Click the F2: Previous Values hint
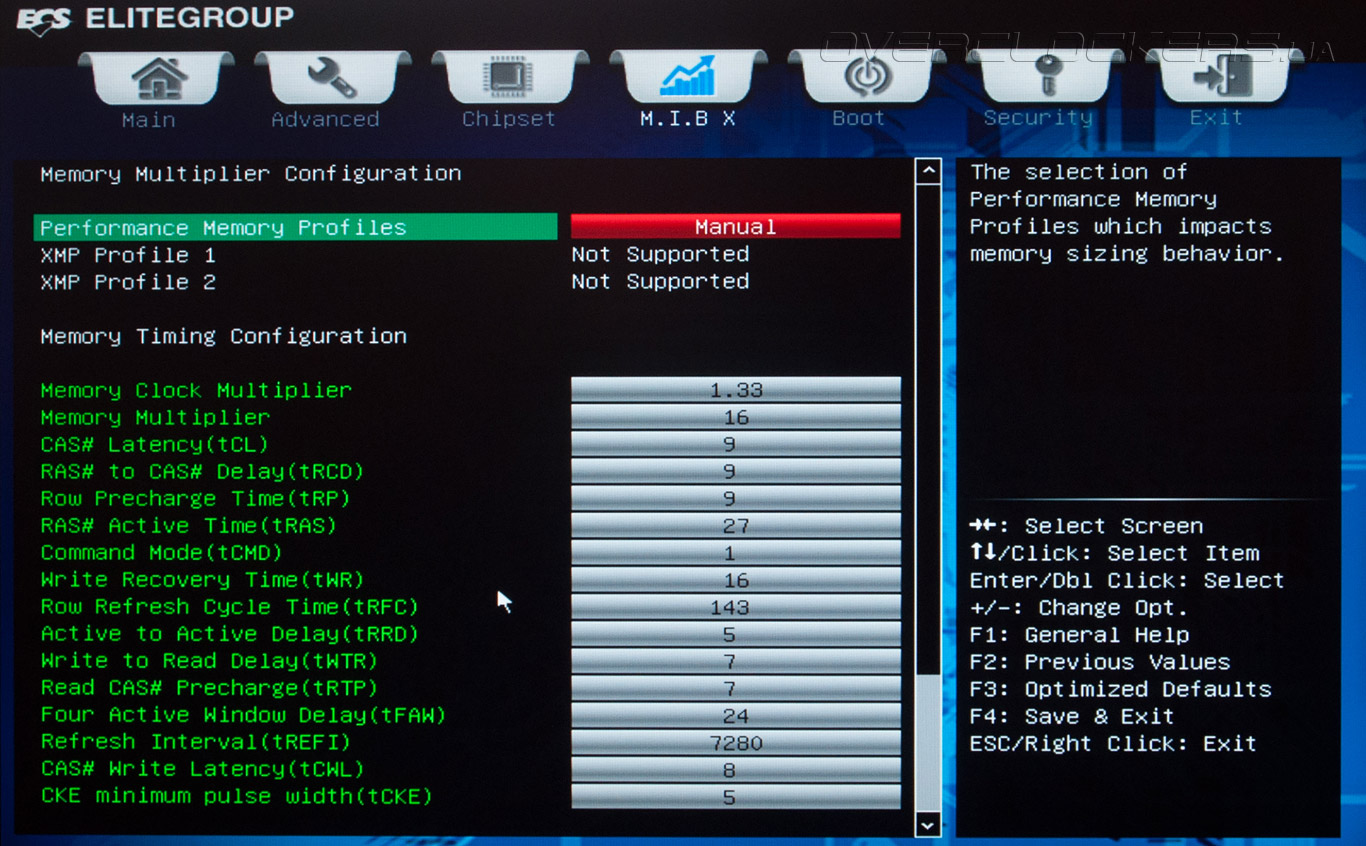 1100,662
